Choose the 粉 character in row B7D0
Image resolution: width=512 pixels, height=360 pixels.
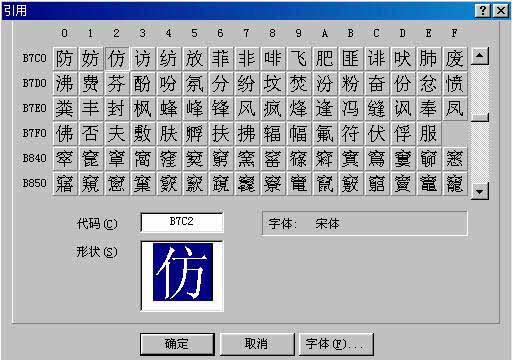pyautogui.click(x=350, y=84)
